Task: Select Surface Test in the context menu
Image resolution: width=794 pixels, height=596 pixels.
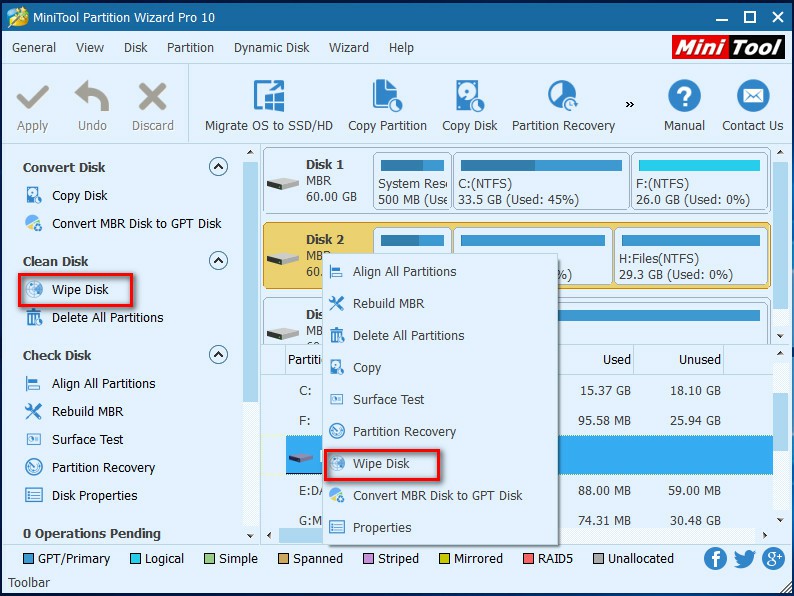Action: pyautogui.click(x=440, y=400)
